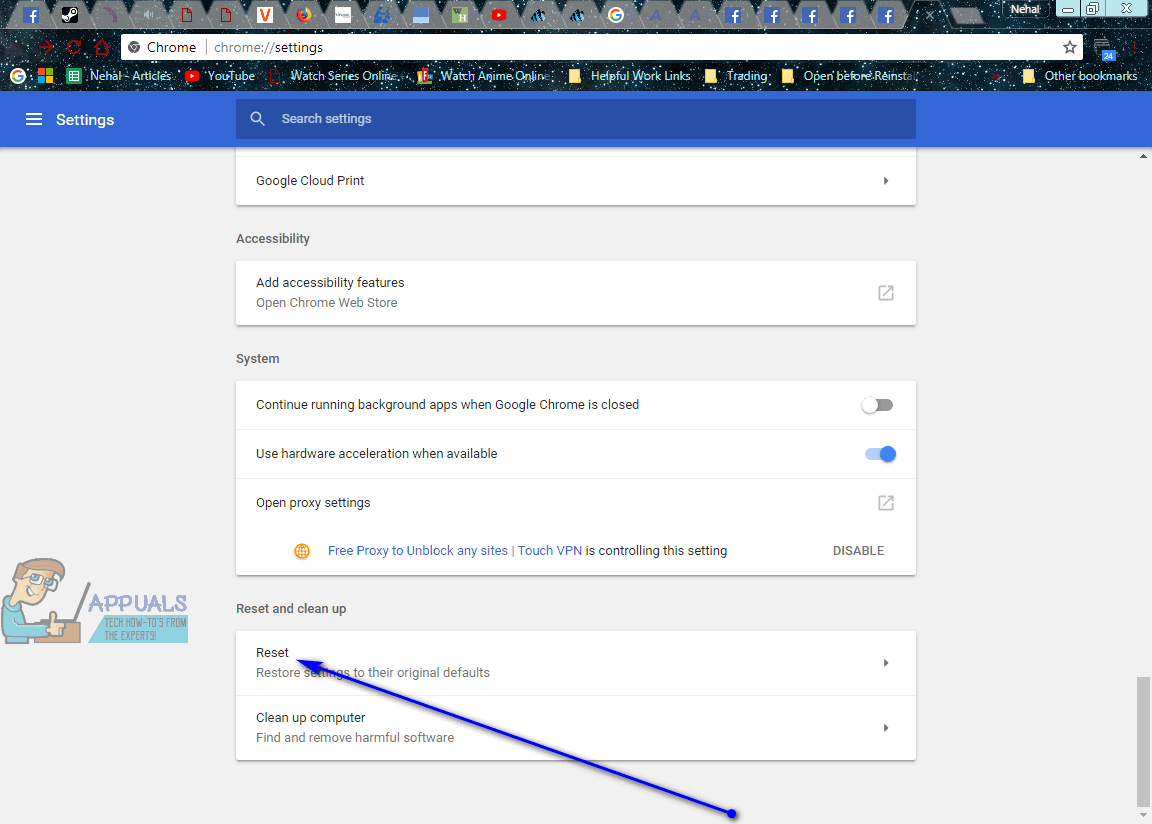Show hidden bookmarks via the overflow chevron

[996, 76]
